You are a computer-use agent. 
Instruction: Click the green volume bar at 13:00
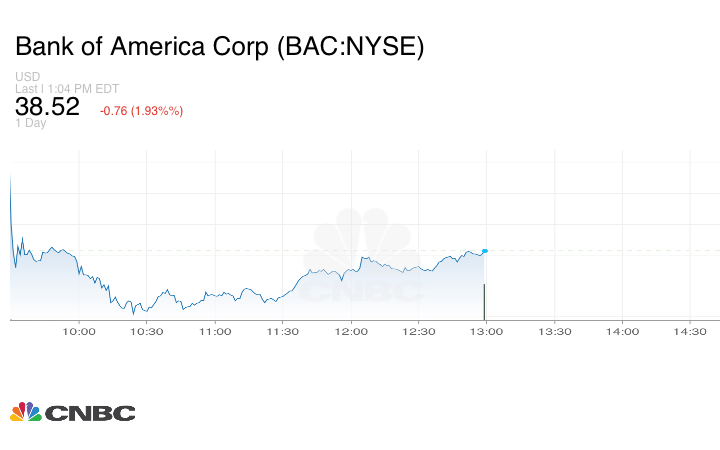[485, 301]
